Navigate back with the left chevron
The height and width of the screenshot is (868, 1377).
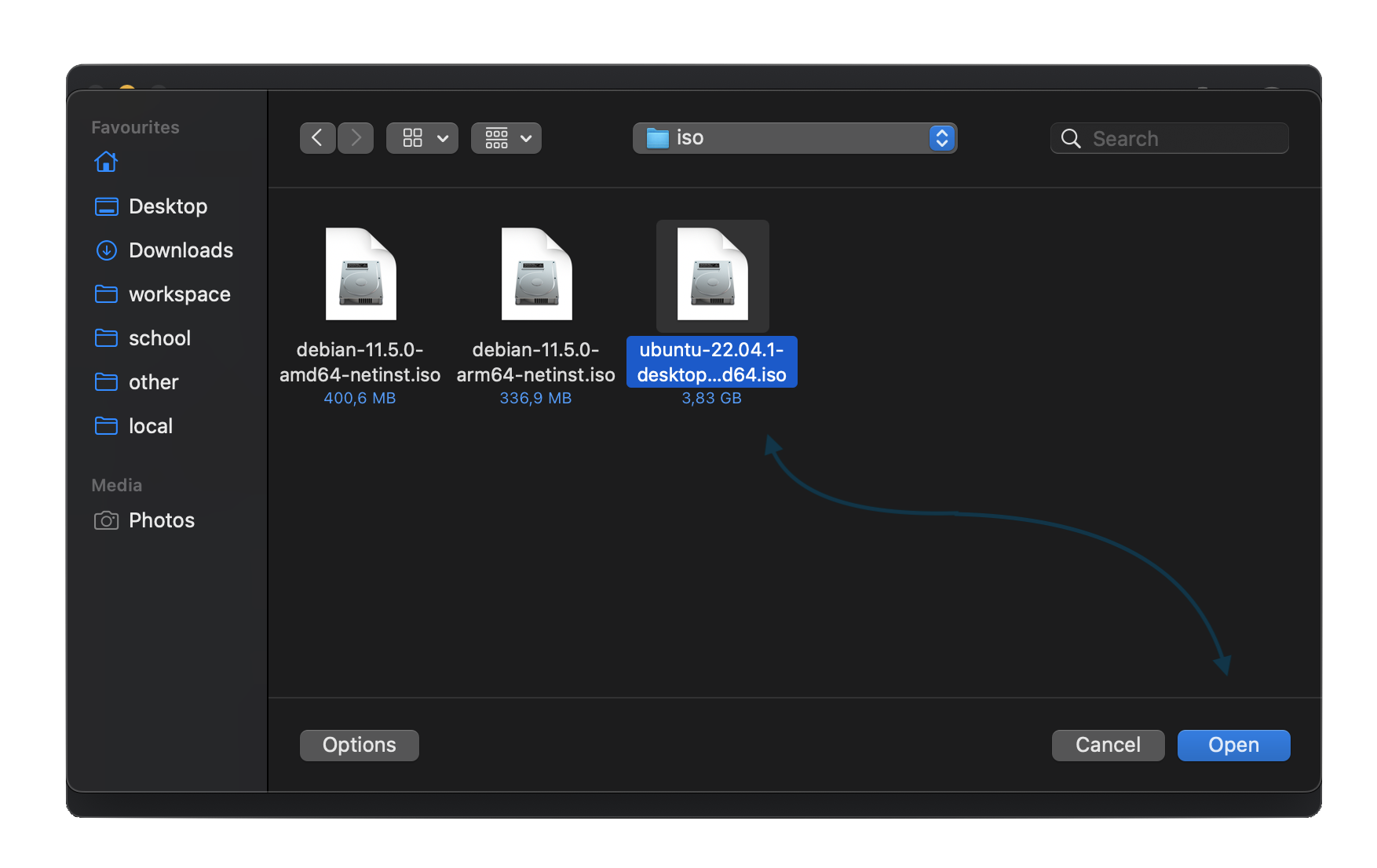point(317,138)
